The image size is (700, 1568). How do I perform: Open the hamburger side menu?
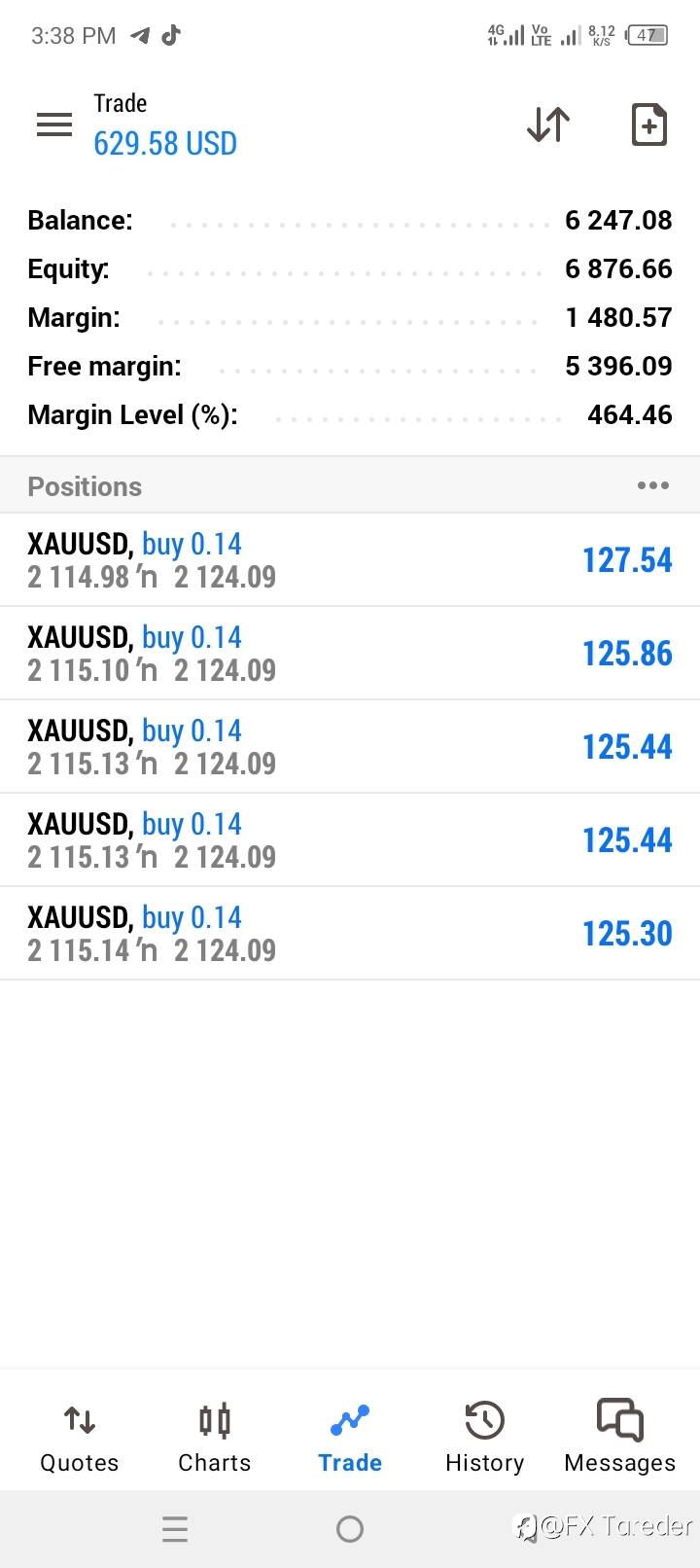click(54, 125)
